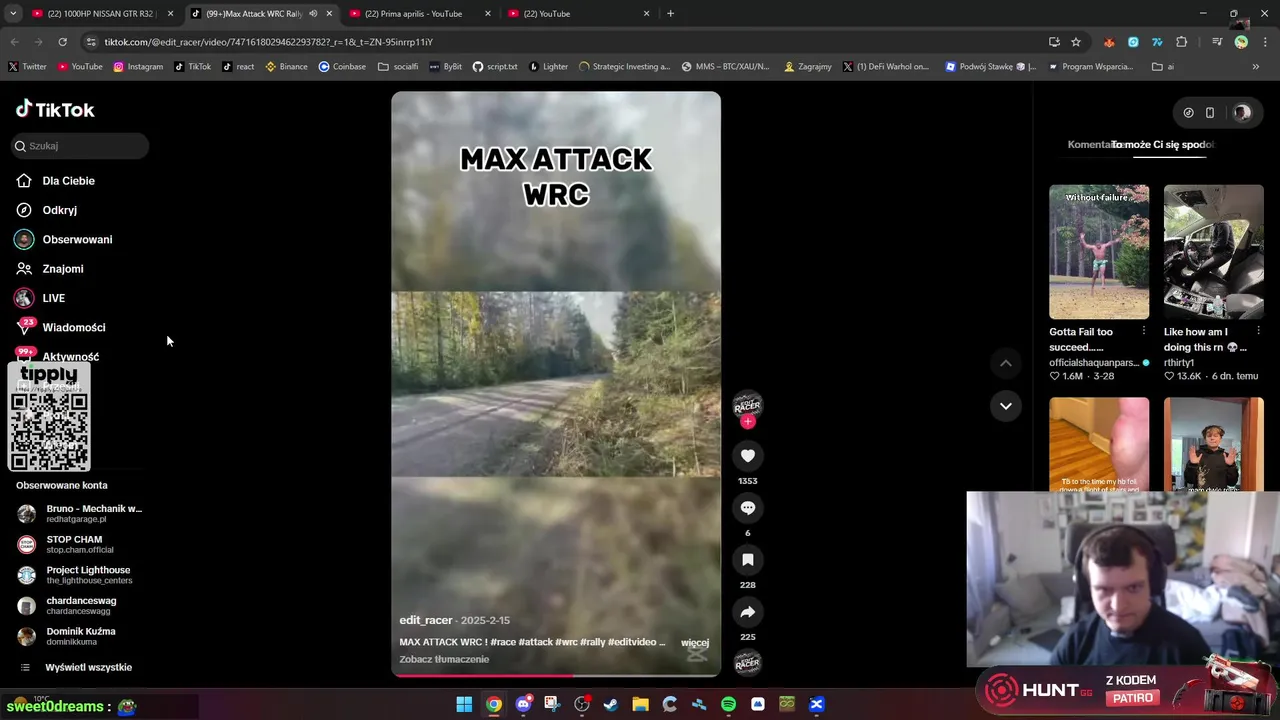Open the coin icon in TikTok header
The width and height of the screenshot is (1280, 720).
[1188, 113]
